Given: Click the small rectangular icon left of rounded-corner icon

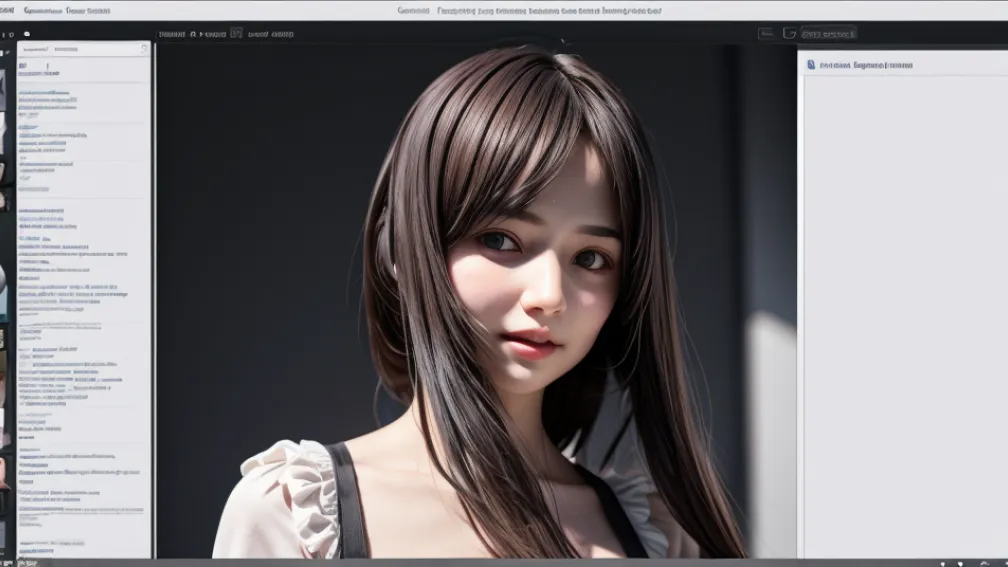Looking at the screenshot, I should [x=766, y=33].
